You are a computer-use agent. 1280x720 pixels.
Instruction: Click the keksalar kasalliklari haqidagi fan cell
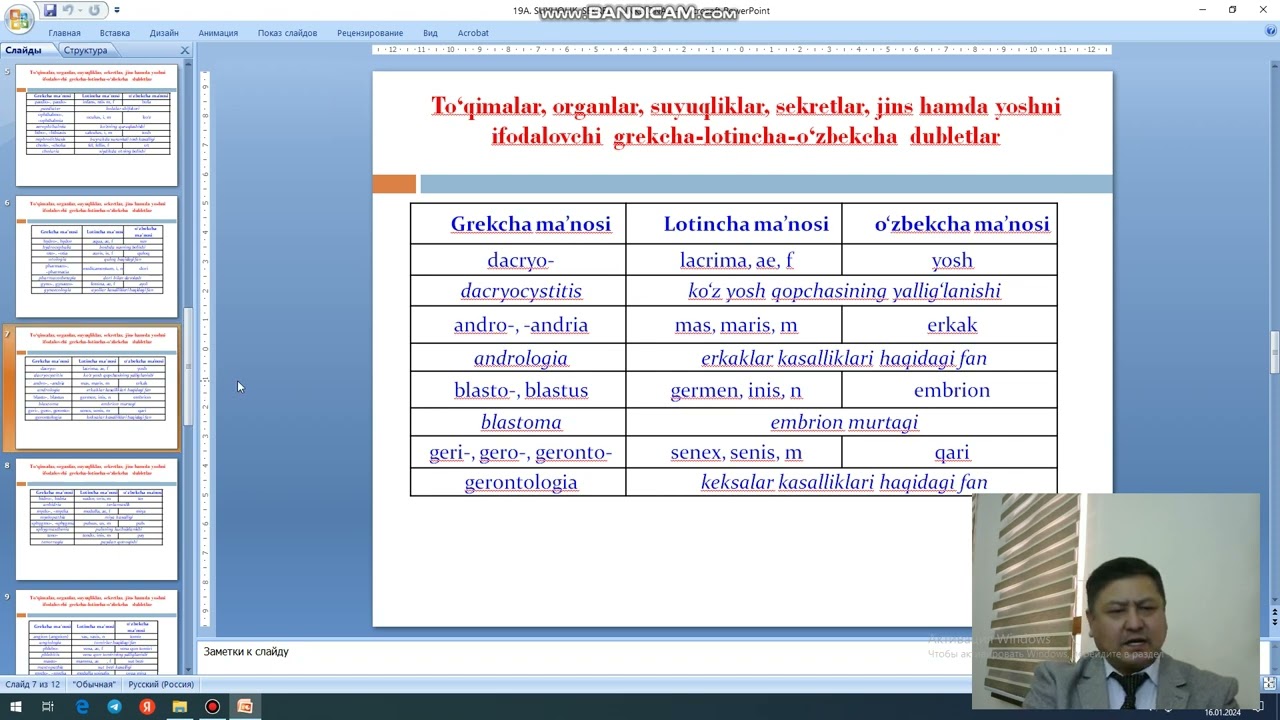(842, 482)
